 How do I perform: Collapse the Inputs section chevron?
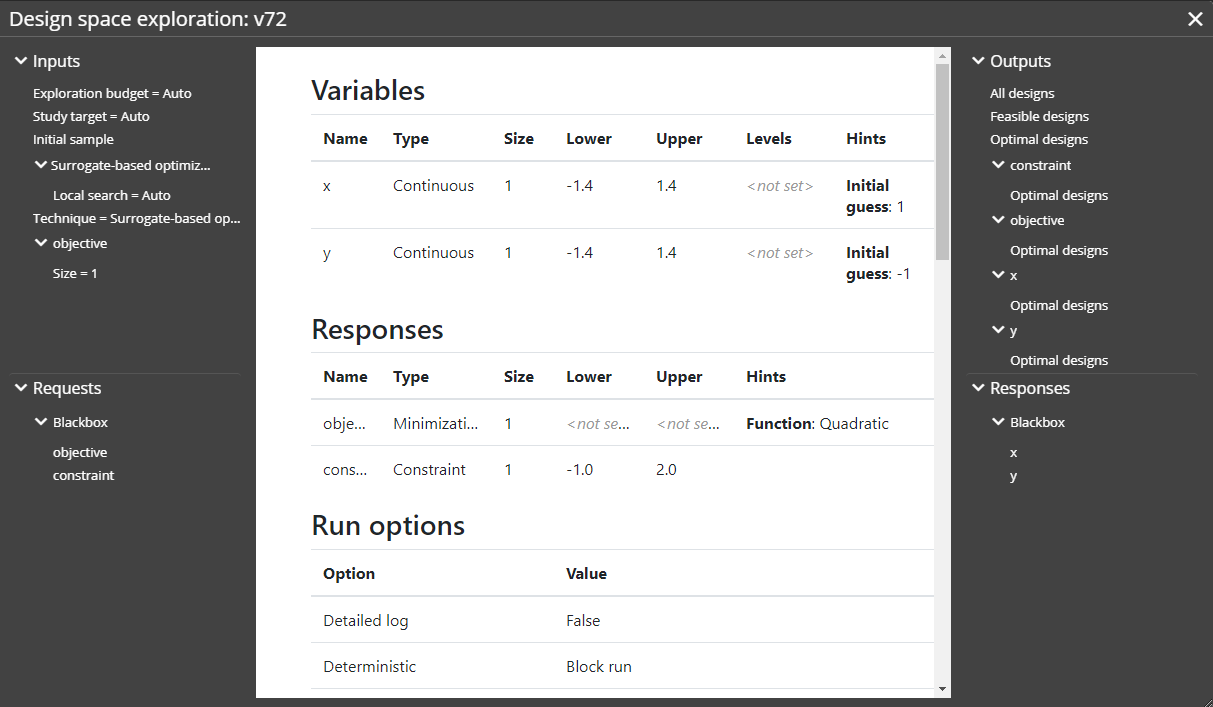20,61
